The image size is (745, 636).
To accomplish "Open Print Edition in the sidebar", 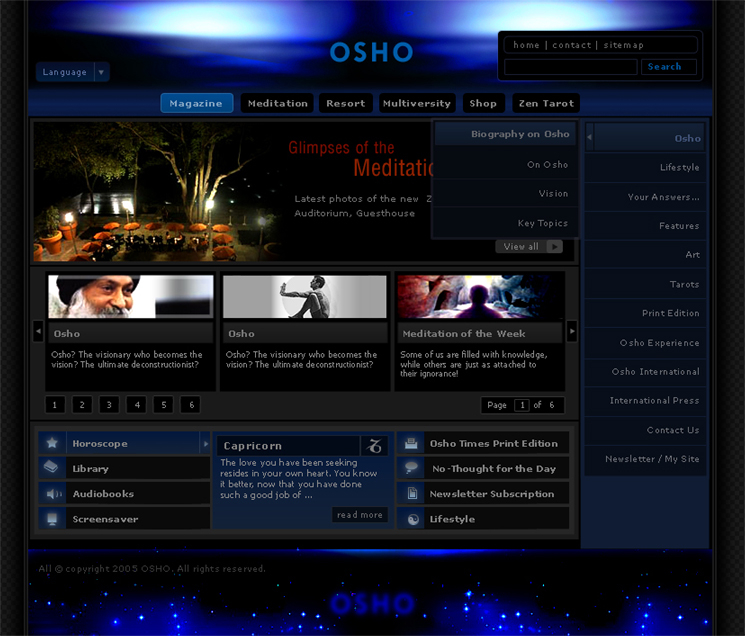I will pos(645,313).
